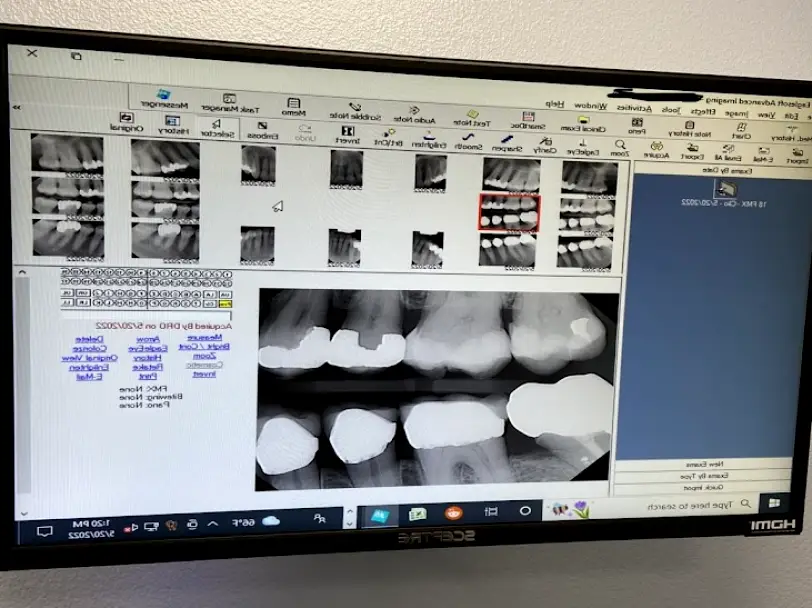Click the Print link
812x608 pixels.
click(148, 376)
